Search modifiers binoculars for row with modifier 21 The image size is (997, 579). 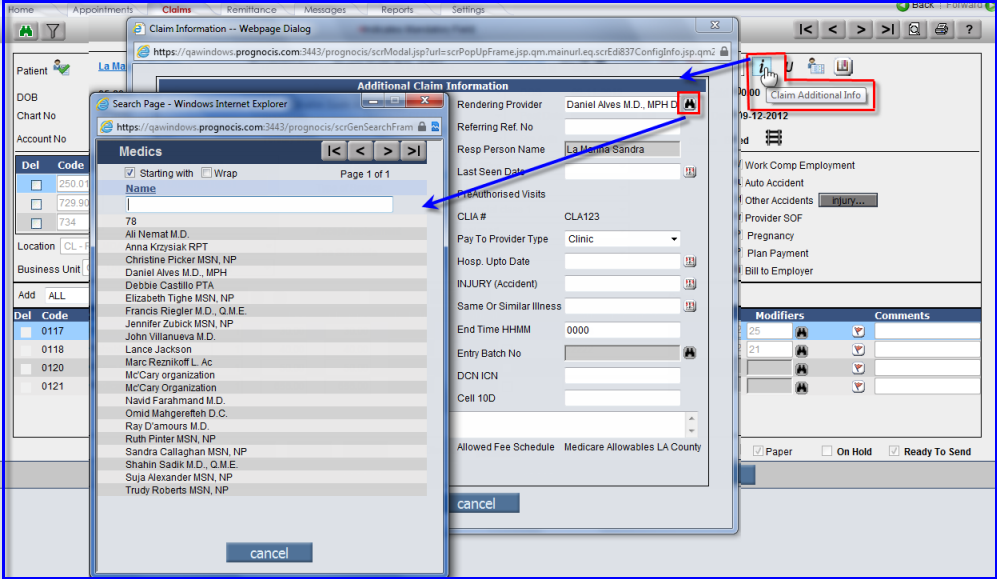[x=801, y=350]
